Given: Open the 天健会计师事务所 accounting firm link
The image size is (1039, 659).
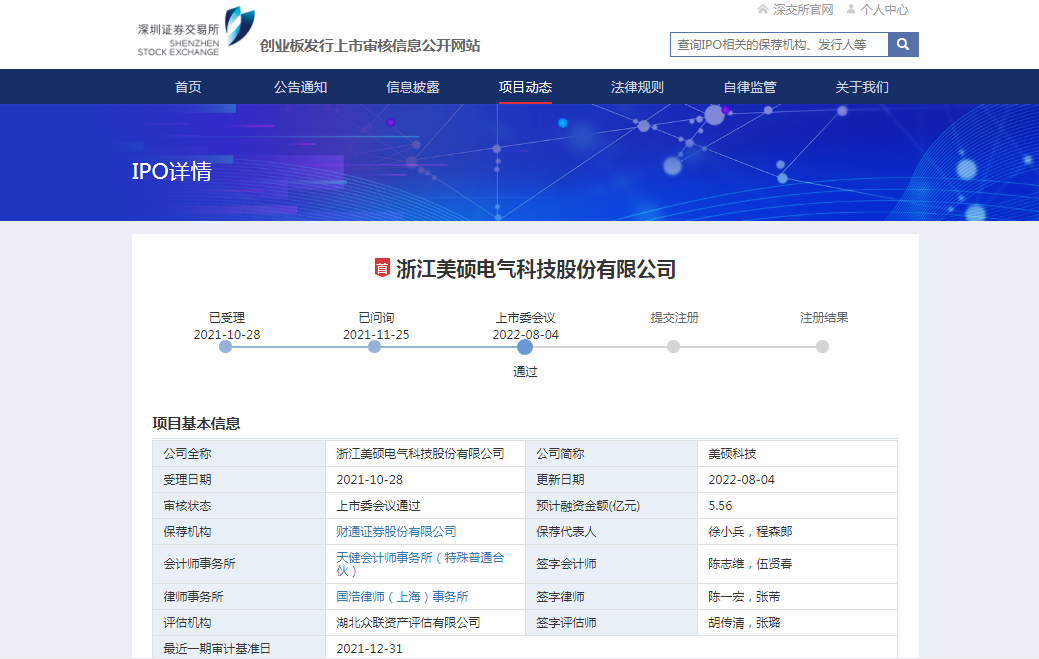Looking at the screenshot, I should 420,564.
